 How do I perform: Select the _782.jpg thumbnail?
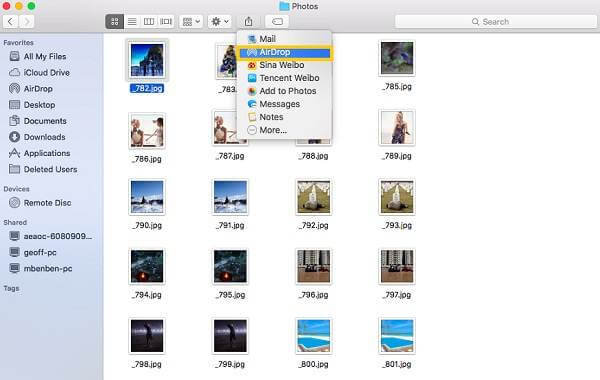[x=147, y=60]
